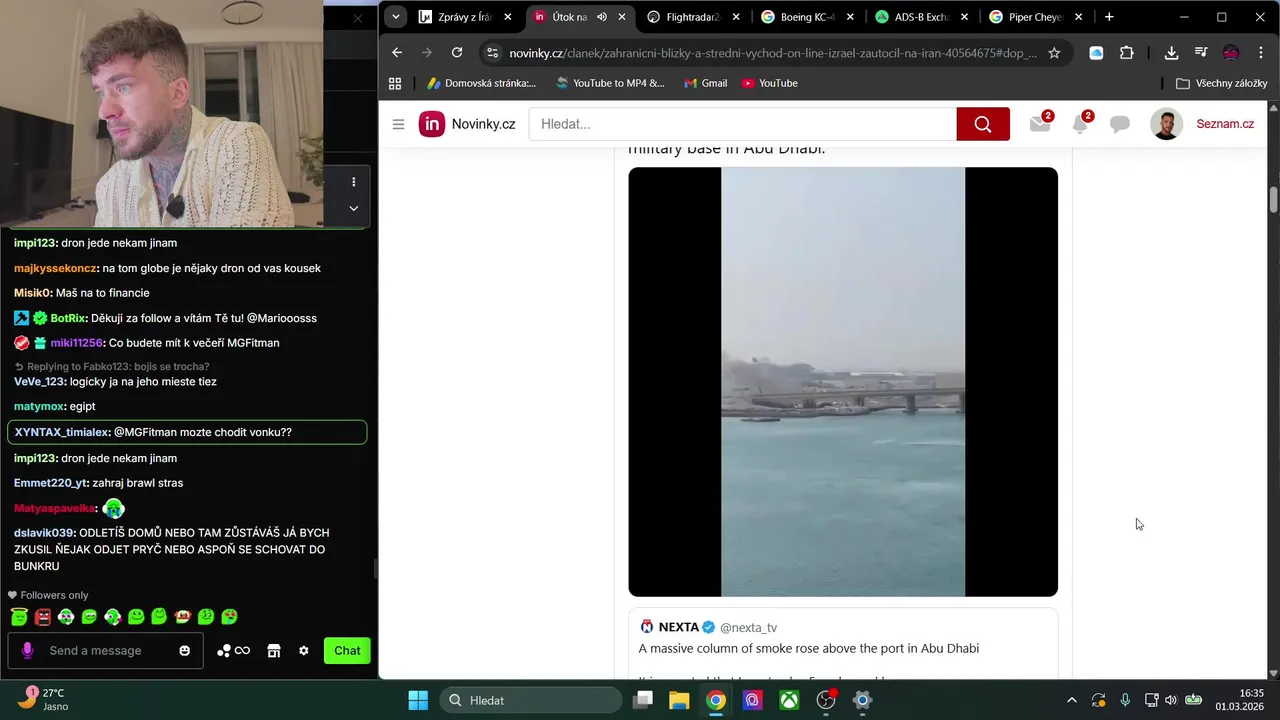Image resolution: width=1280 pixels, height=720 pixels.
Task: Open the Seznam.cz link
Action: 1225,124
